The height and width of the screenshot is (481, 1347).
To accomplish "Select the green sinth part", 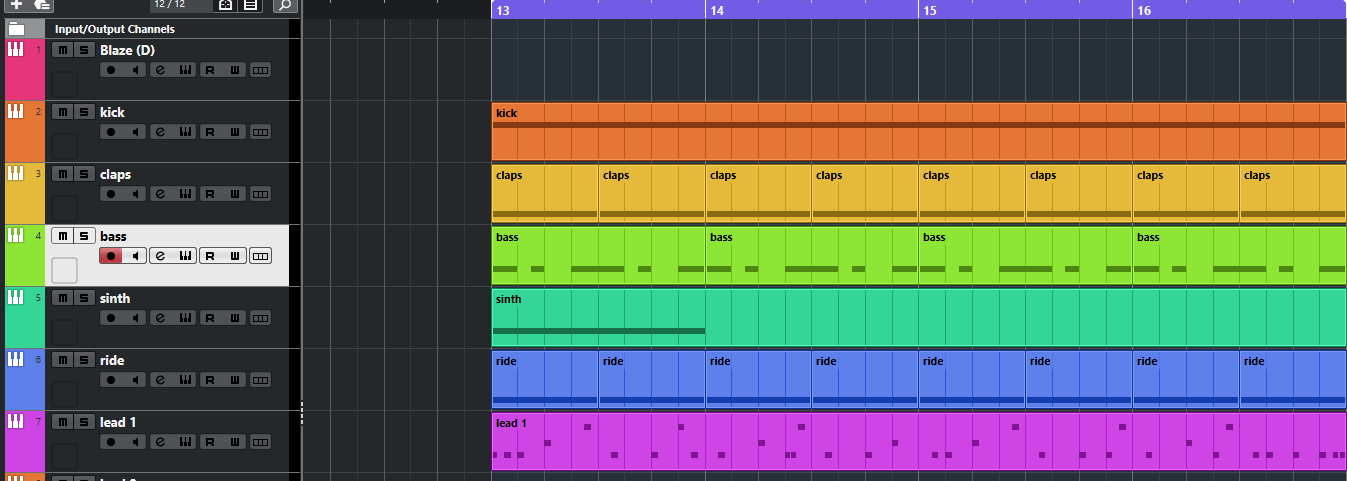I will [919, 318].
